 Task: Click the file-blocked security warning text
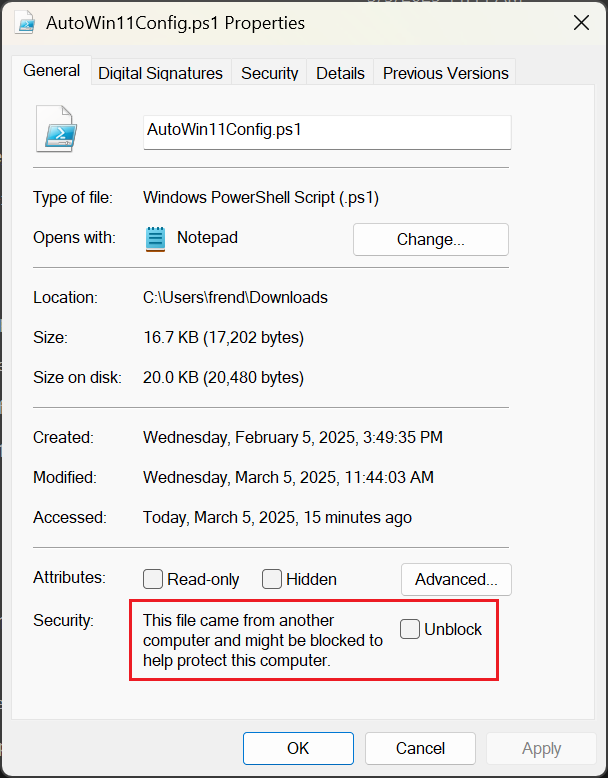point(263,640)
